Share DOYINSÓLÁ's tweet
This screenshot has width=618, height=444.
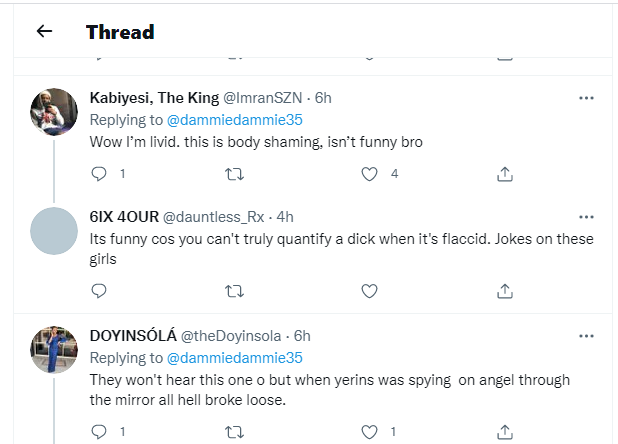click(x=505, y=432)
